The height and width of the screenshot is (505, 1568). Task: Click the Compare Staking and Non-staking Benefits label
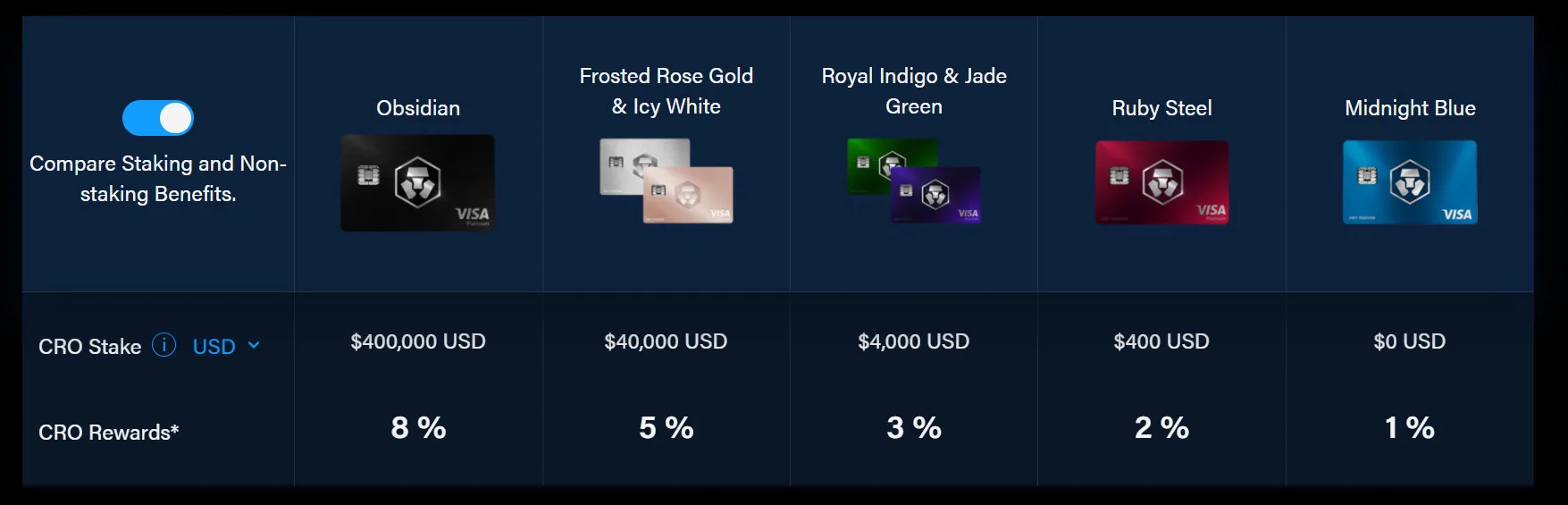click(x=158, y=179)
